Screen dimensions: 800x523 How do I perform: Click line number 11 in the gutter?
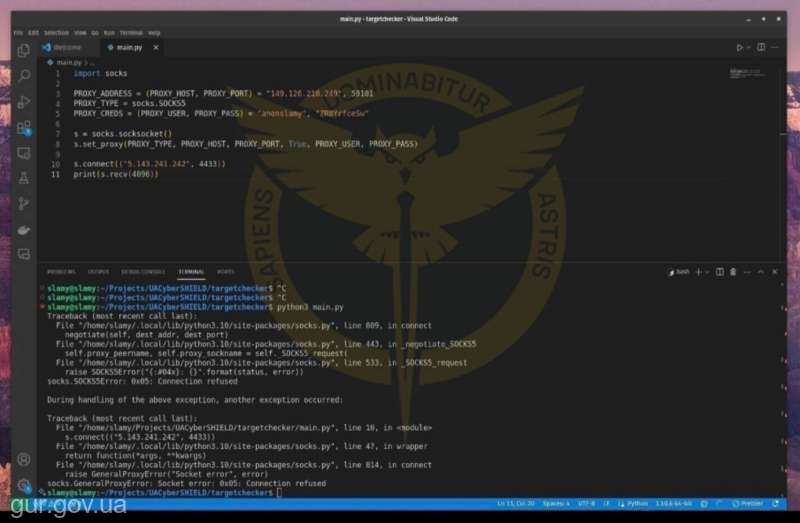[55, 174]
